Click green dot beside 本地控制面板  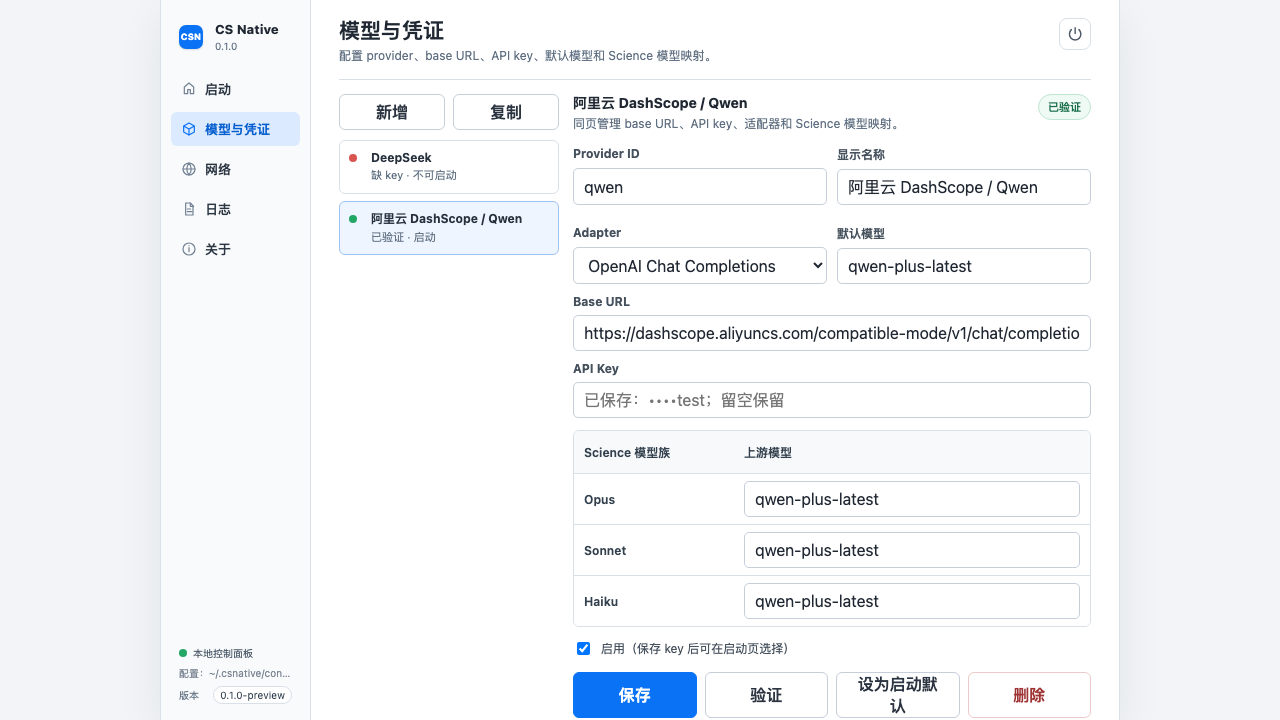(183, 653)
